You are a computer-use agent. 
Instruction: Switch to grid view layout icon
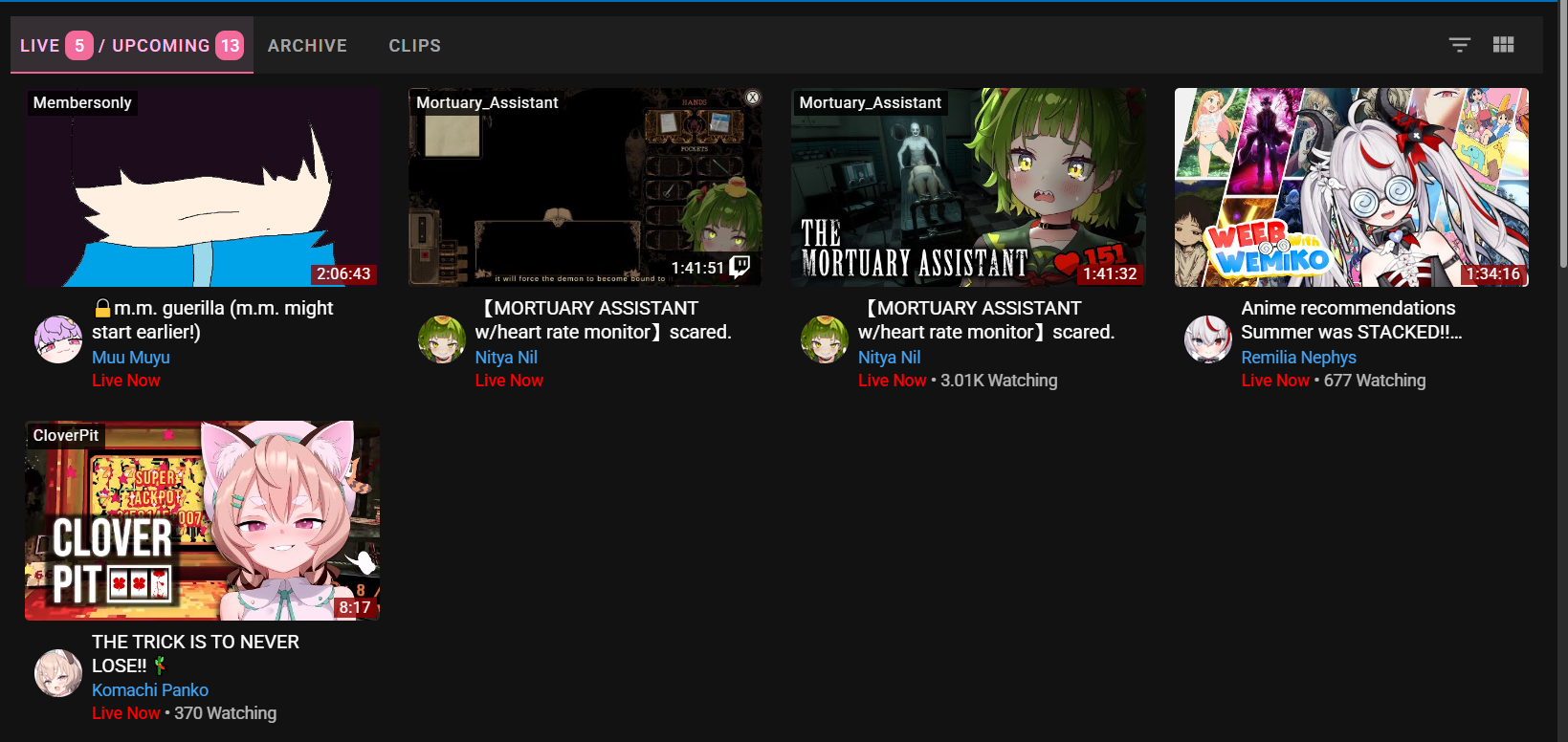coord(1503,45)
